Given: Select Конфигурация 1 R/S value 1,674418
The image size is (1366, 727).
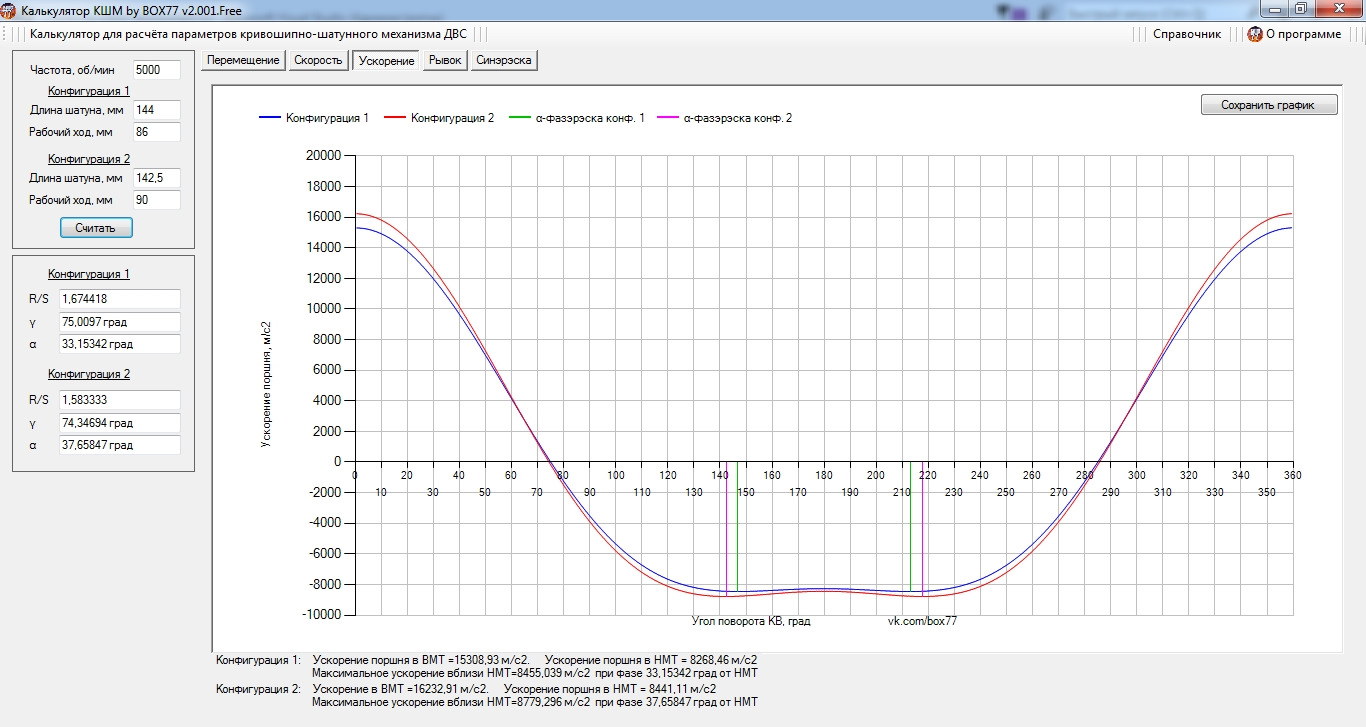Looking at the screenshot, I should point(119,299).
